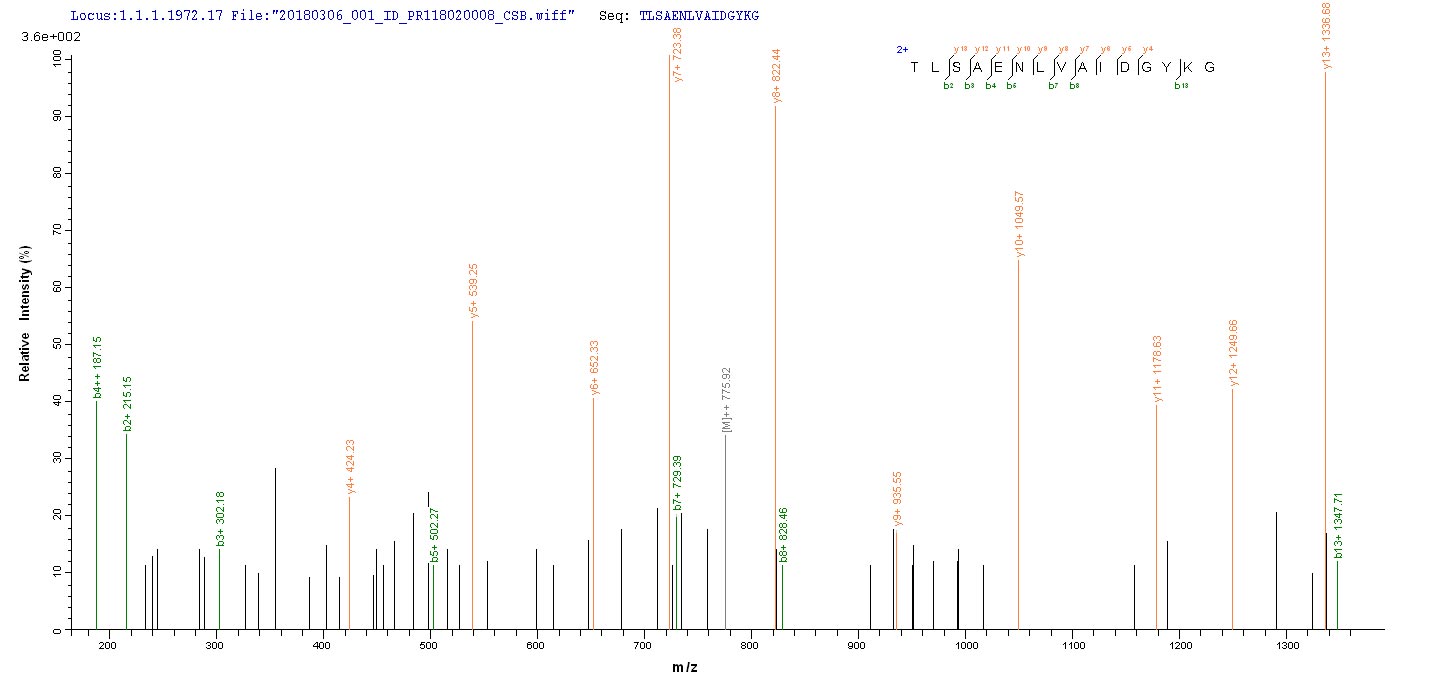Select the b4++ 187.15 peak label
Viewport: 1436px width, 689px height.
(x=98, y=368)
